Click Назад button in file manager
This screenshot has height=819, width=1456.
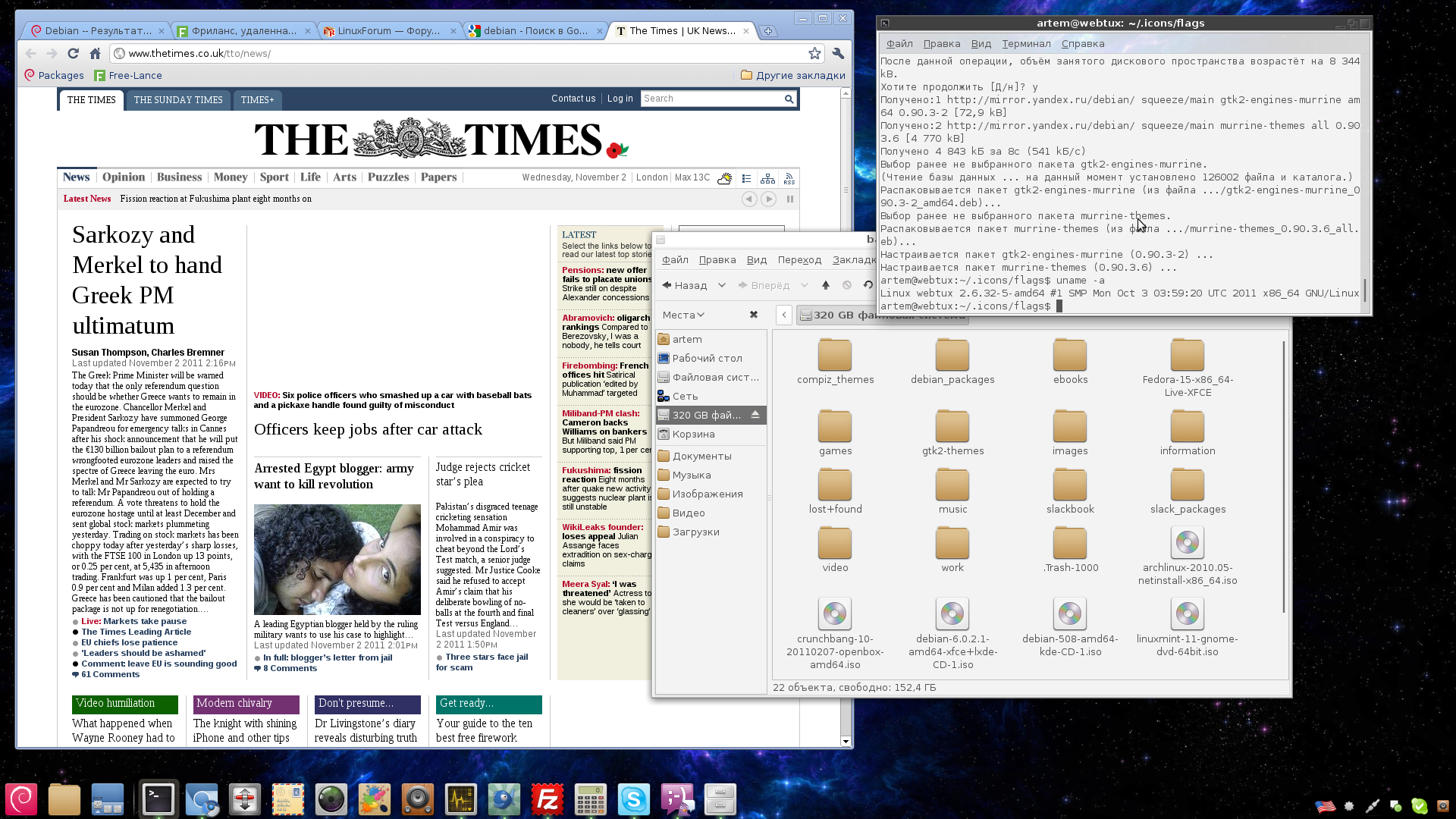point(685,285)
